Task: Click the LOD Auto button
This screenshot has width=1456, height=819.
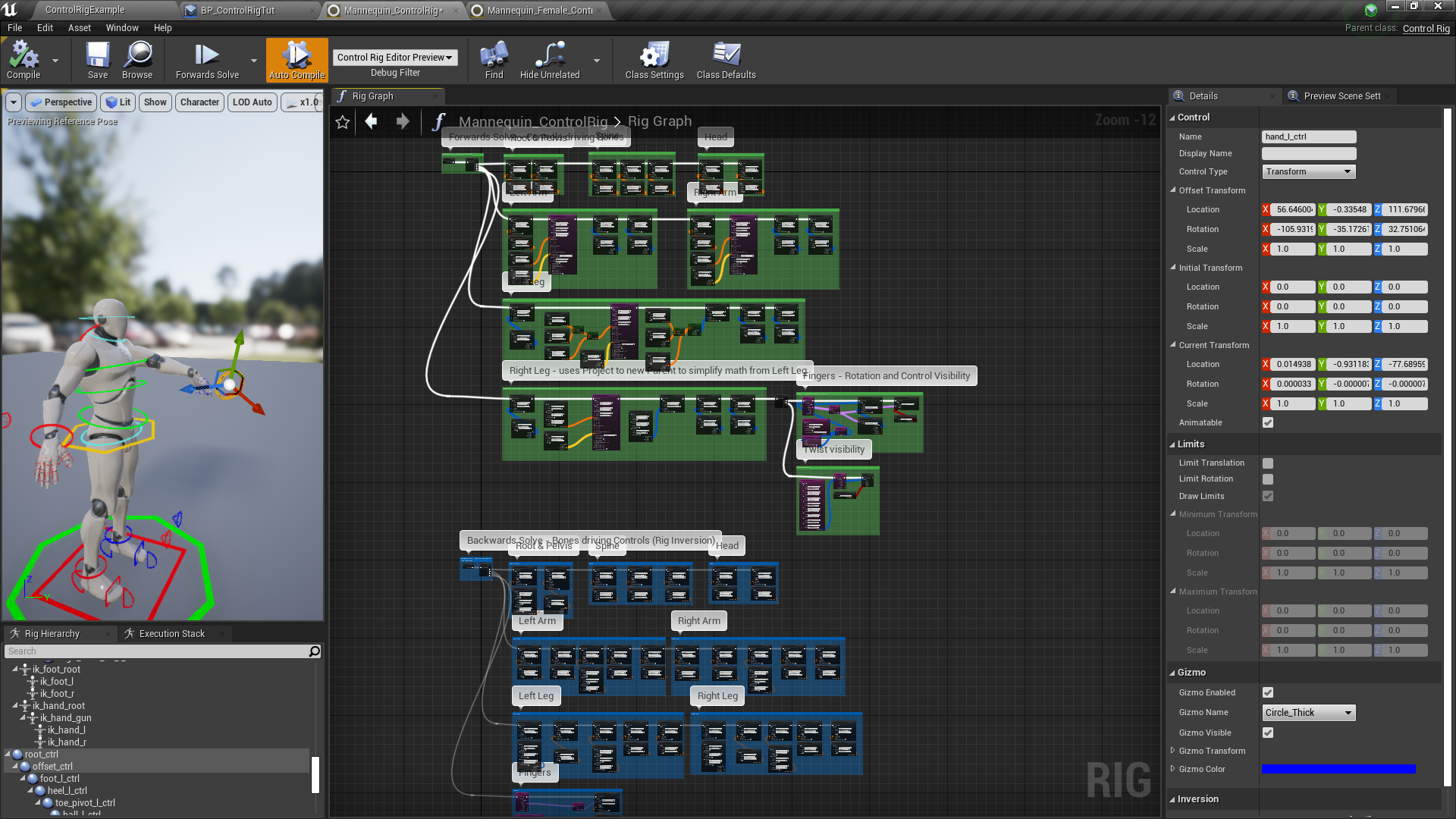Action: pyautogui.click(x=252, y=102)
